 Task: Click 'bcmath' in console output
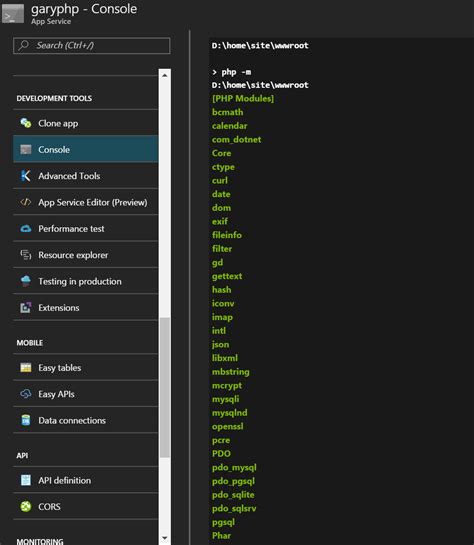point(228,112)
